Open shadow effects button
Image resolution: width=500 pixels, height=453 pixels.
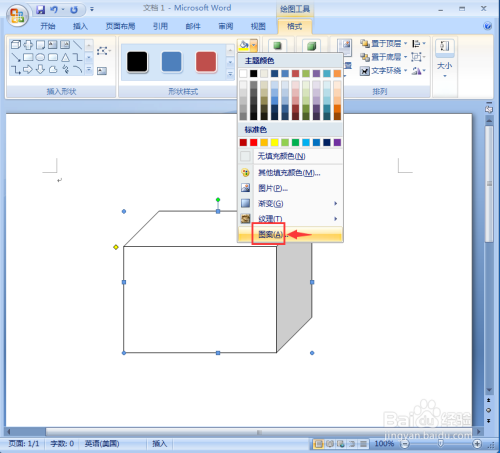coord(277,46)
